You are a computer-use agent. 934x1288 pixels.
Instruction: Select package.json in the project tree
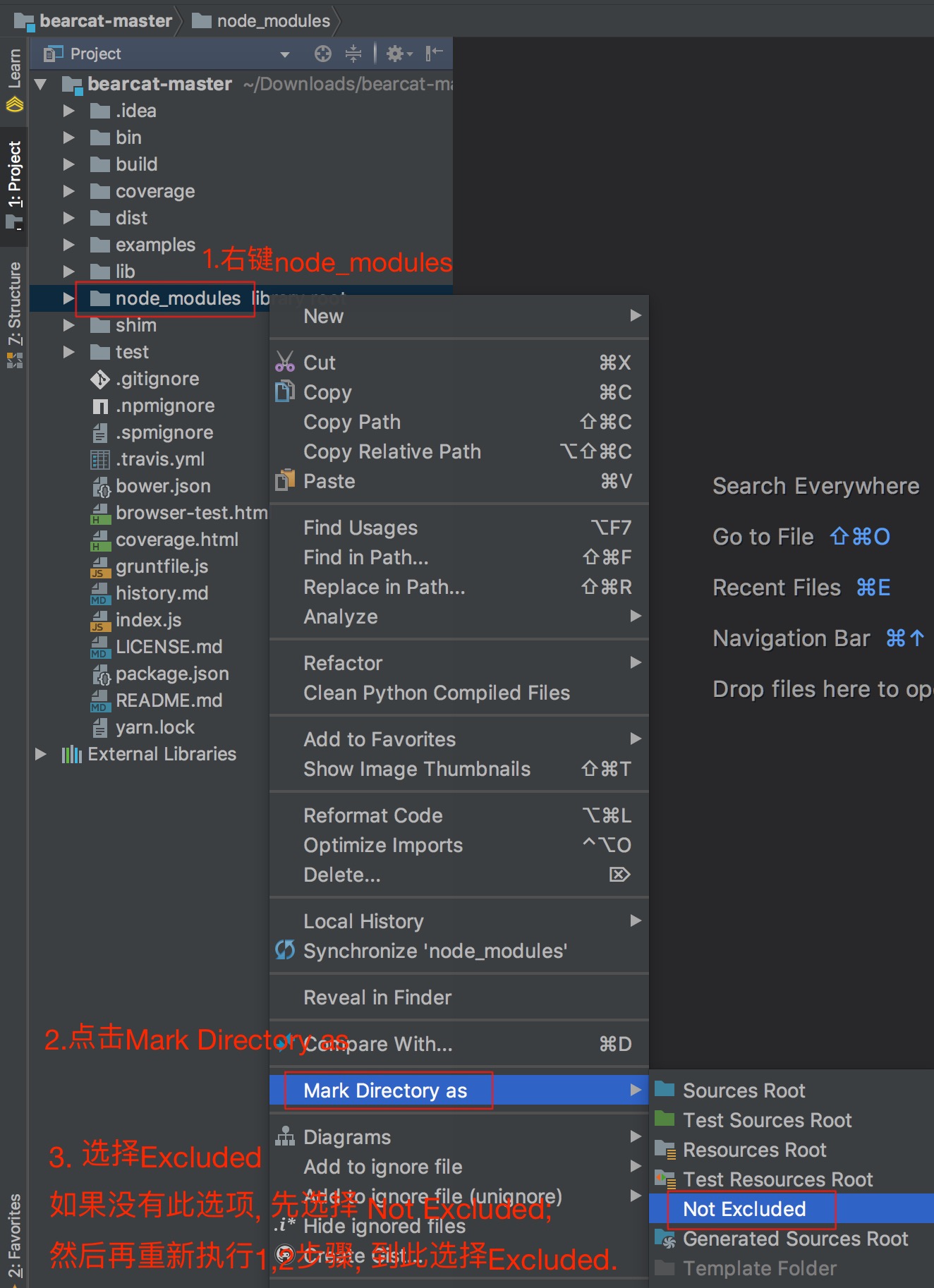click(x=171, y=674)
